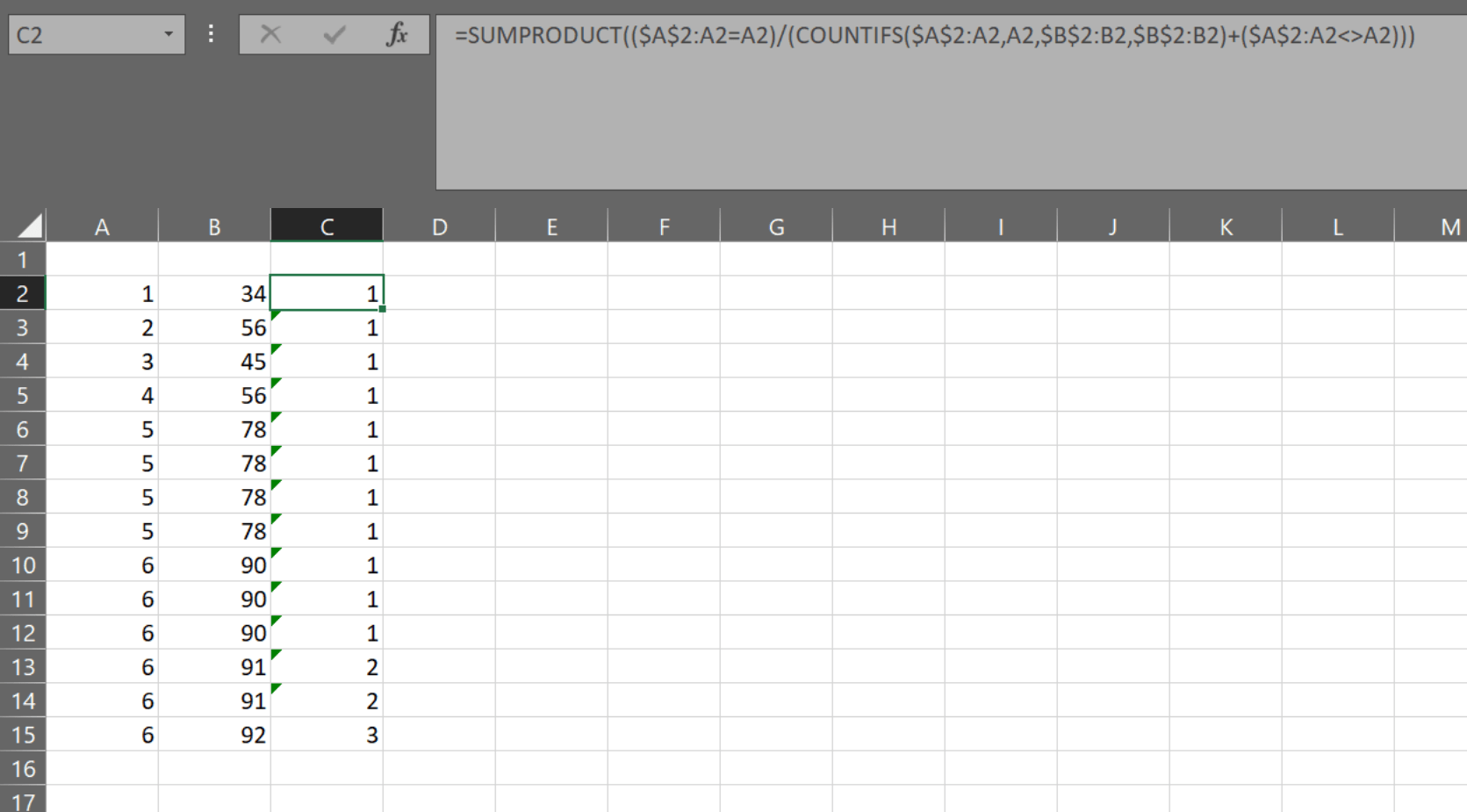Click the Insert Function fx icon
This screenshot has width=1467, height=812.
399,35
